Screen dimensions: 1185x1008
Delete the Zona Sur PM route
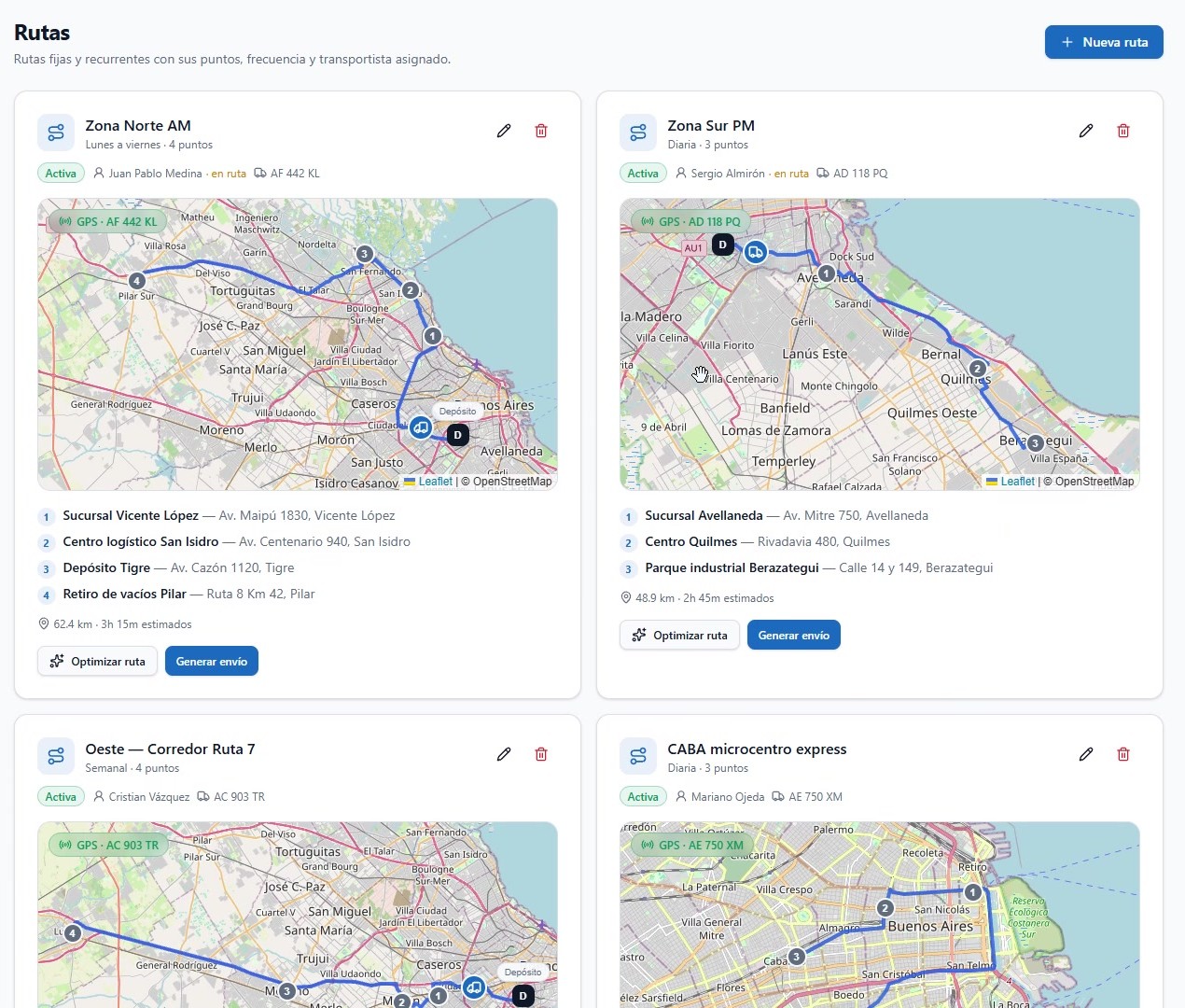(x=1123, y=131)
